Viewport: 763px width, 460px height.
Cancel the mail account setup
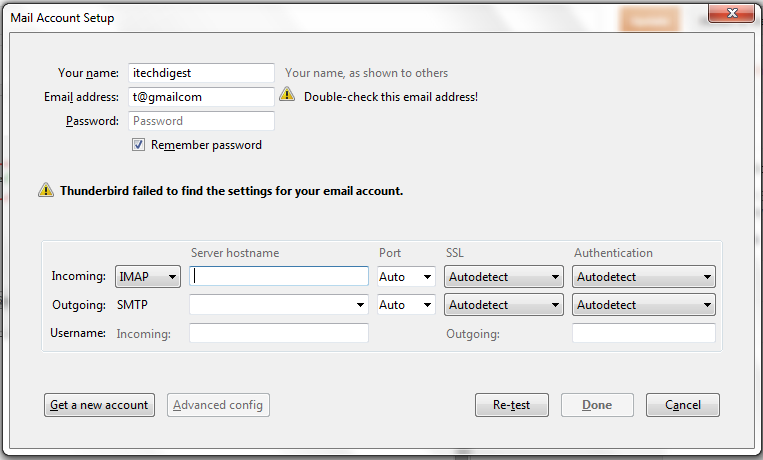[683, 405]
